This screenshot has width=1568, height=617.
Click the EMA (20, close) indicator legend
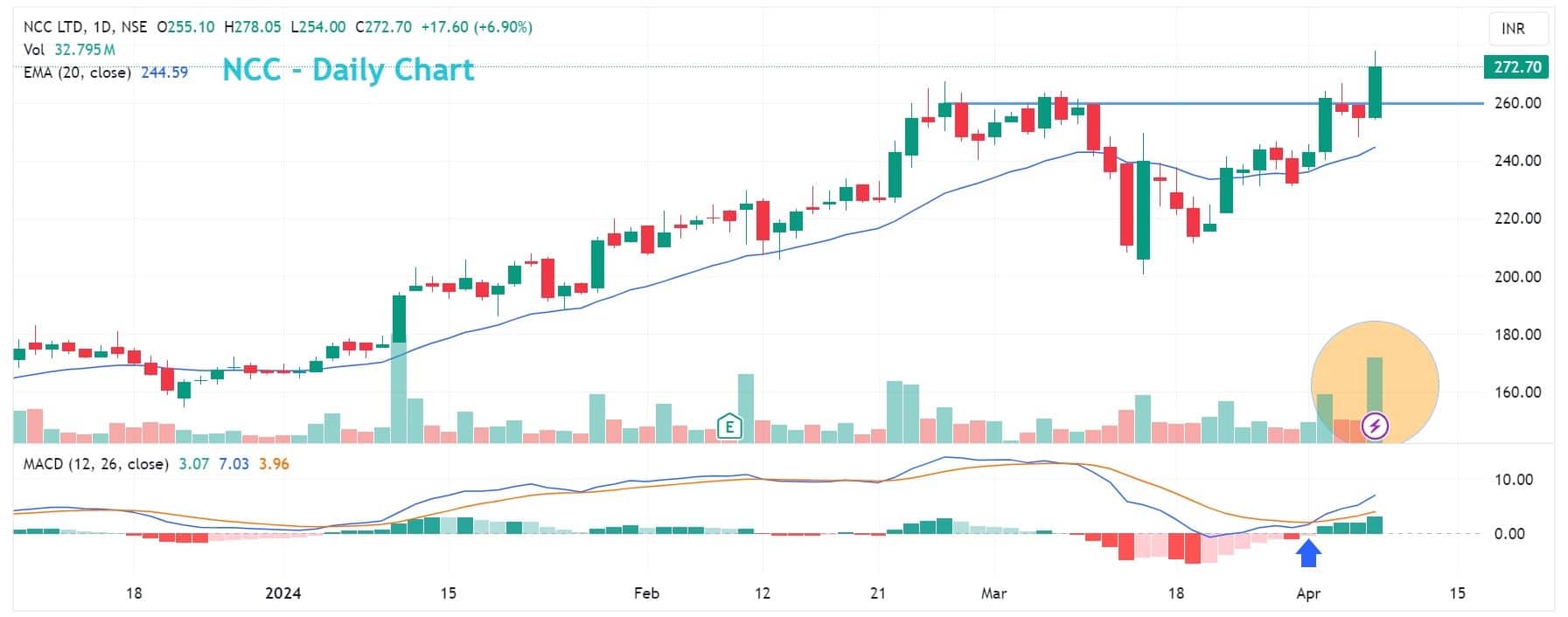[77, 73]
